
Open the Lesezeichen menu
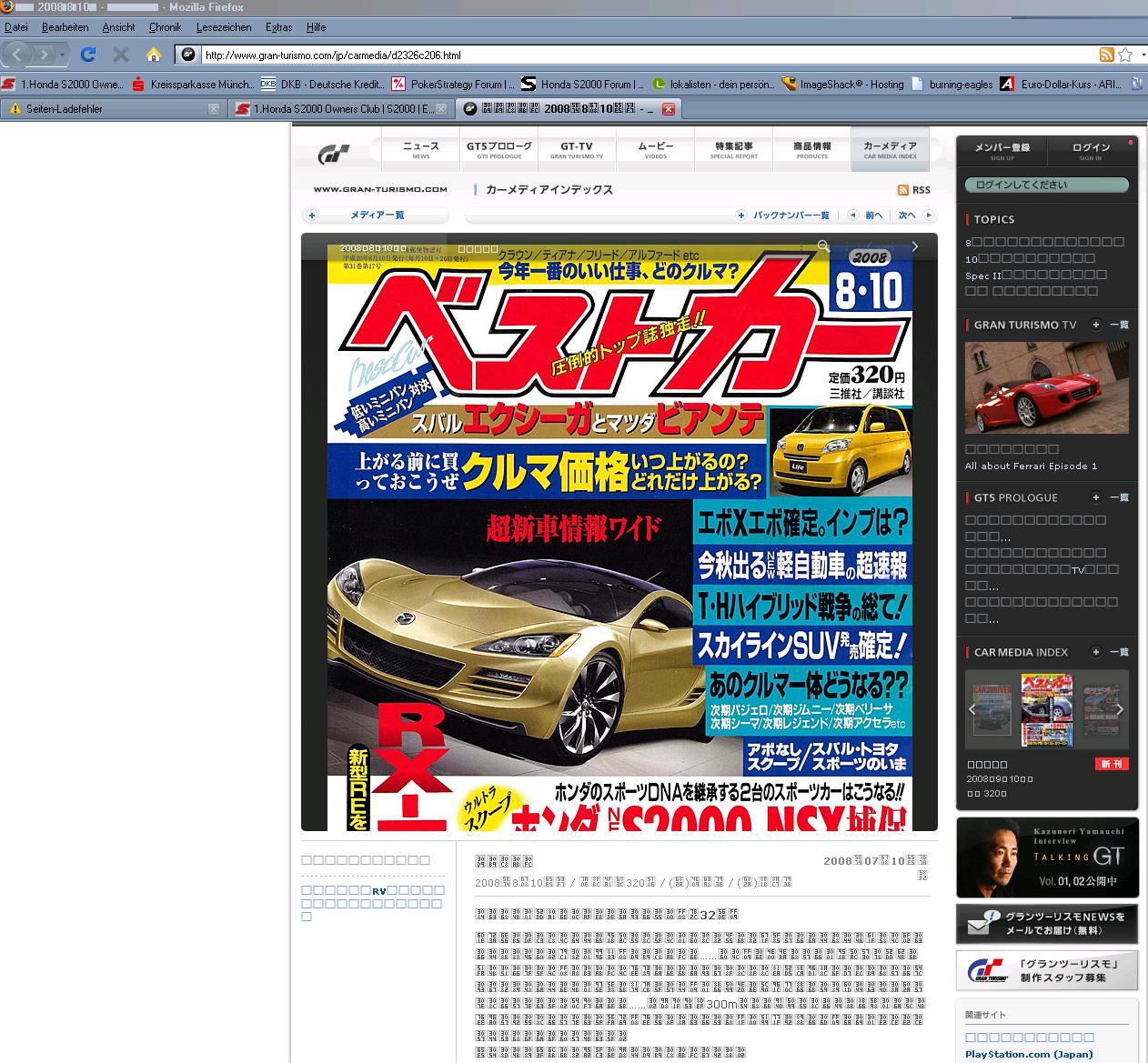coord(224,27)
